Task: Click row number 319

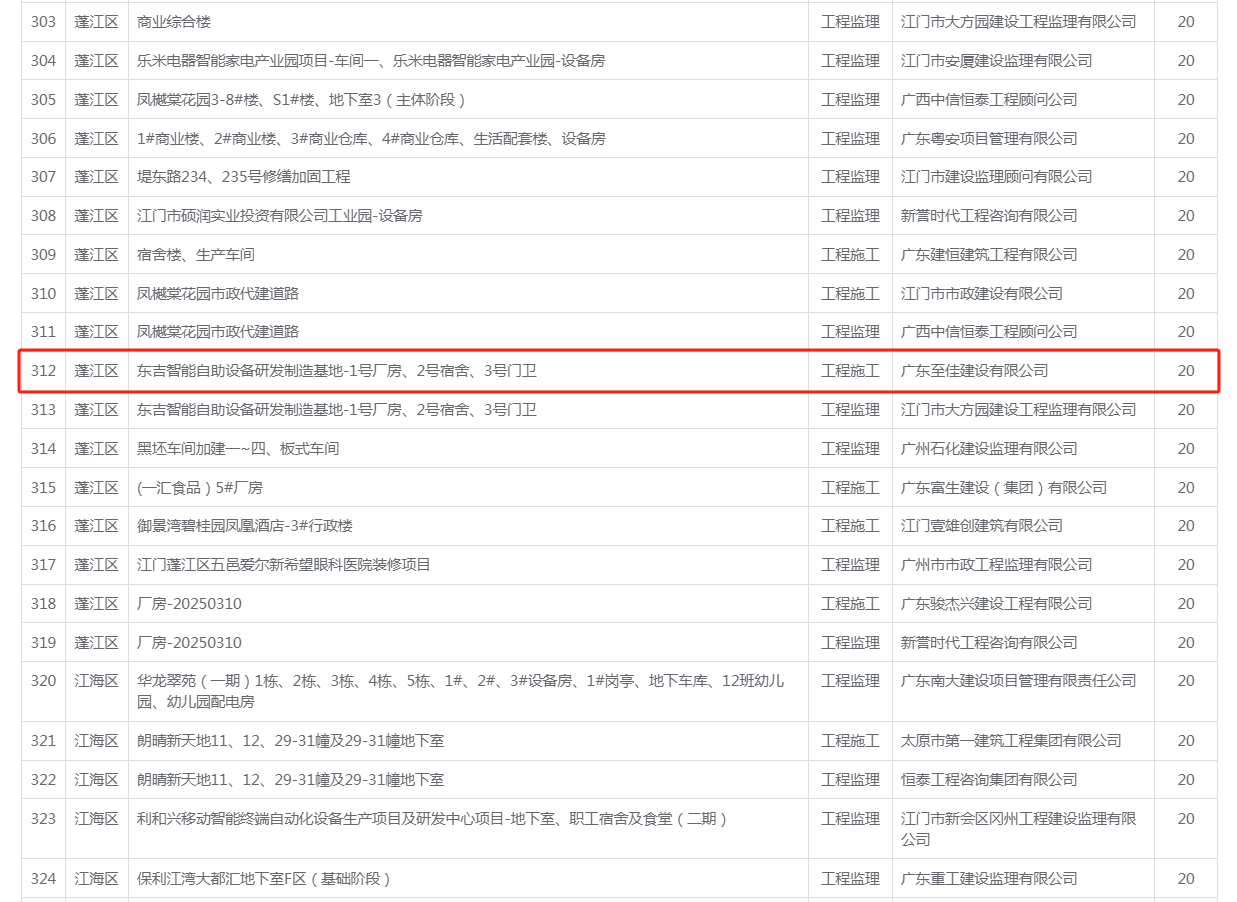Action: coord(43,643)
